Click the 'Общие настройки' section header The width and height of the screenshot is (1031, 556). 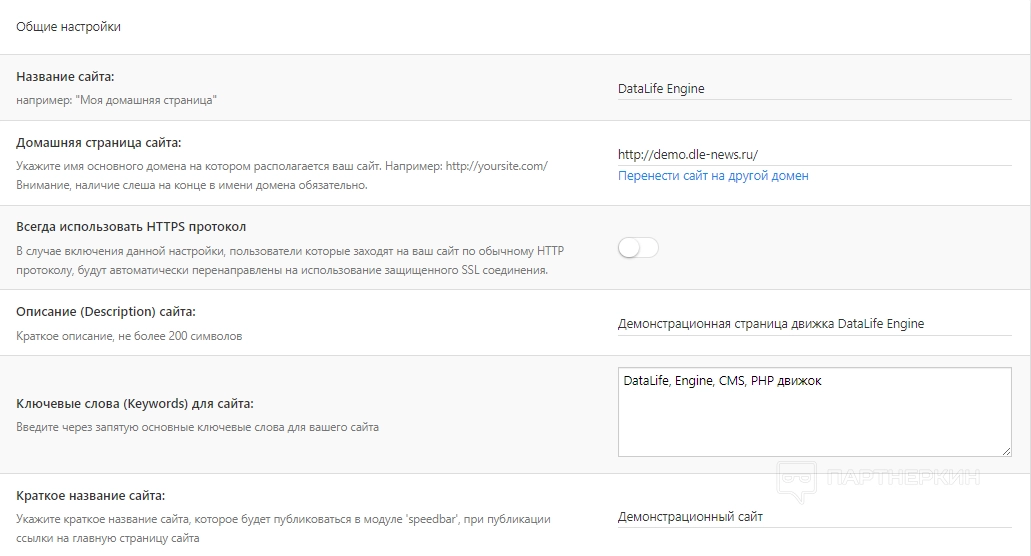68,27
